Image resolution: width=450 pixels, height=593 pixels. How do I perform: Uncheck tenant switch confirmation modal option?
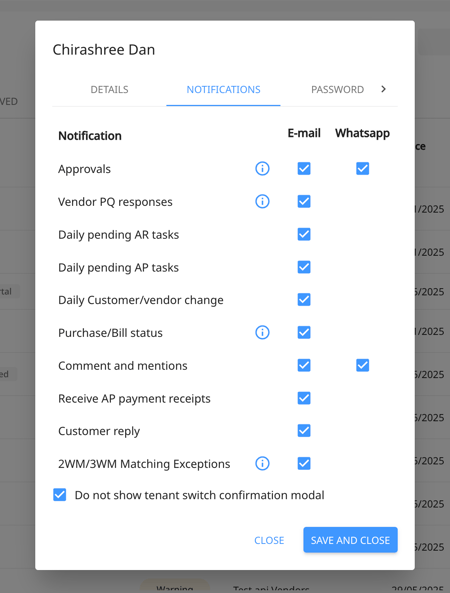point(60,495)
